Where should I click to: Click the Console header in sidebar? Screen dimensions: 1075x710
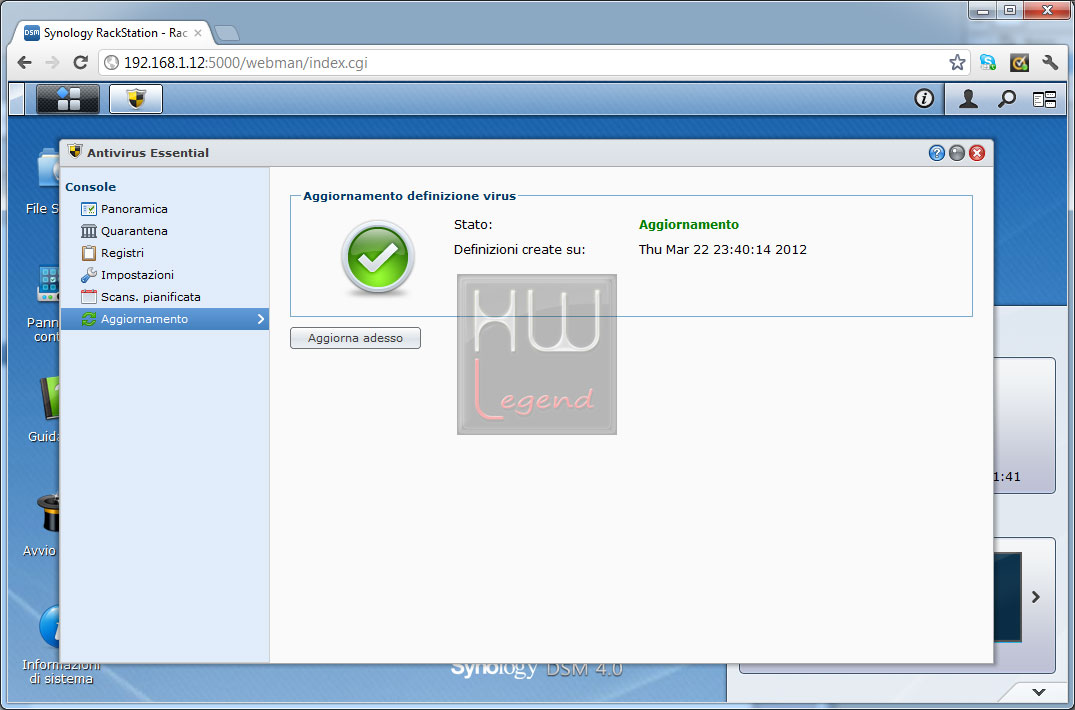[90, 187]
